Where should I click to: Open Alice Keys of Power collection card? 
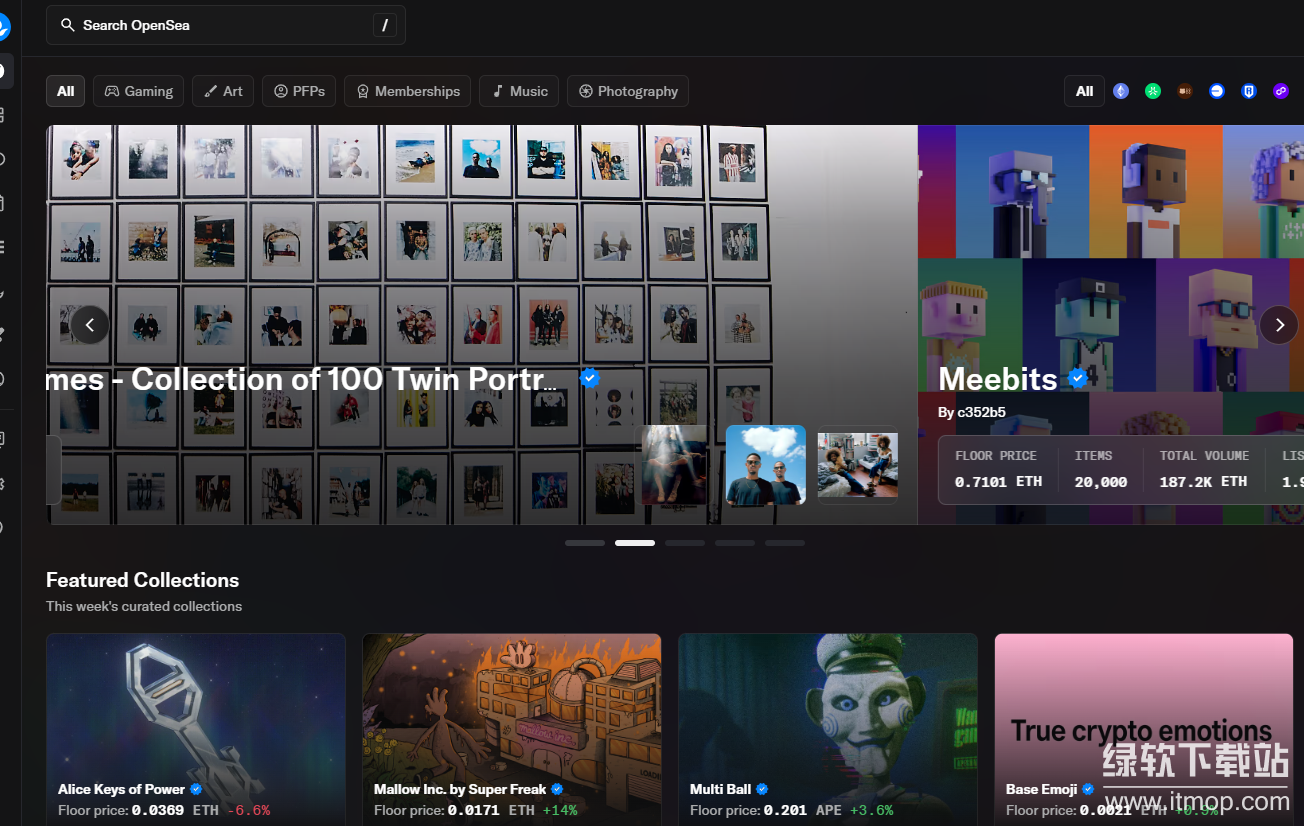click(x=196, y=730)
